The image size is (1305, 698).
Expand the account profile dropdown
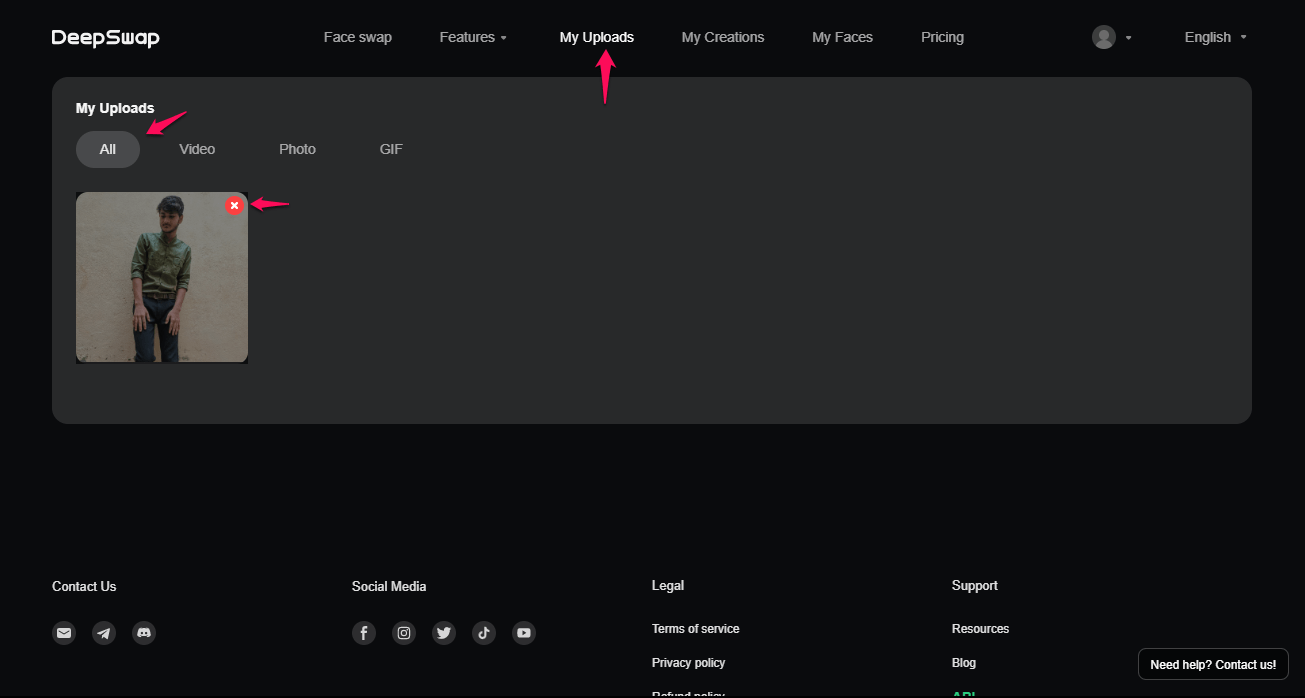tap(1110, 37)
